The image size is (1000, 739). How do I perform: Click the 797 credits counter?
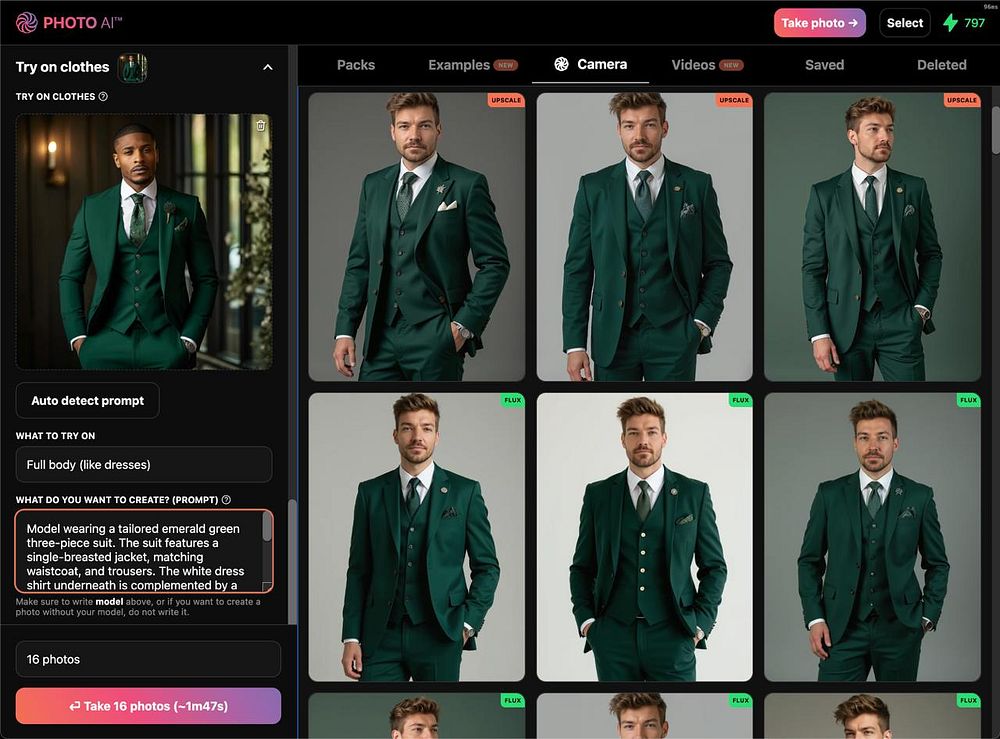[974, 23]
